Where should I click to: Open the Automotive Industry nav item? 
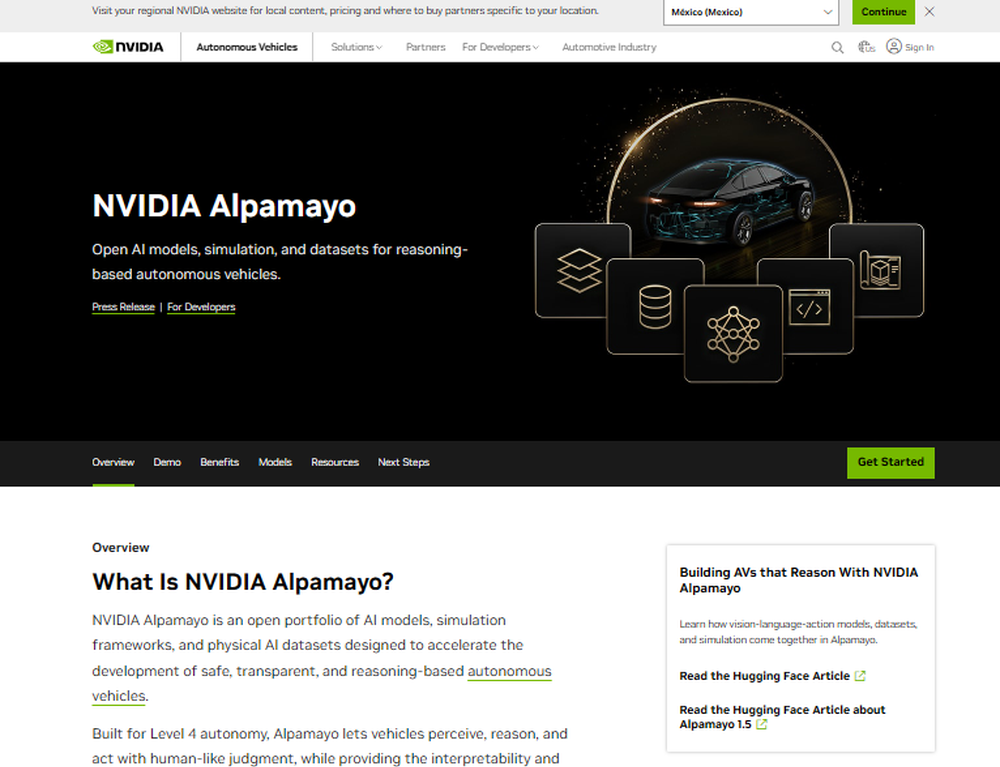click(609, 47)
